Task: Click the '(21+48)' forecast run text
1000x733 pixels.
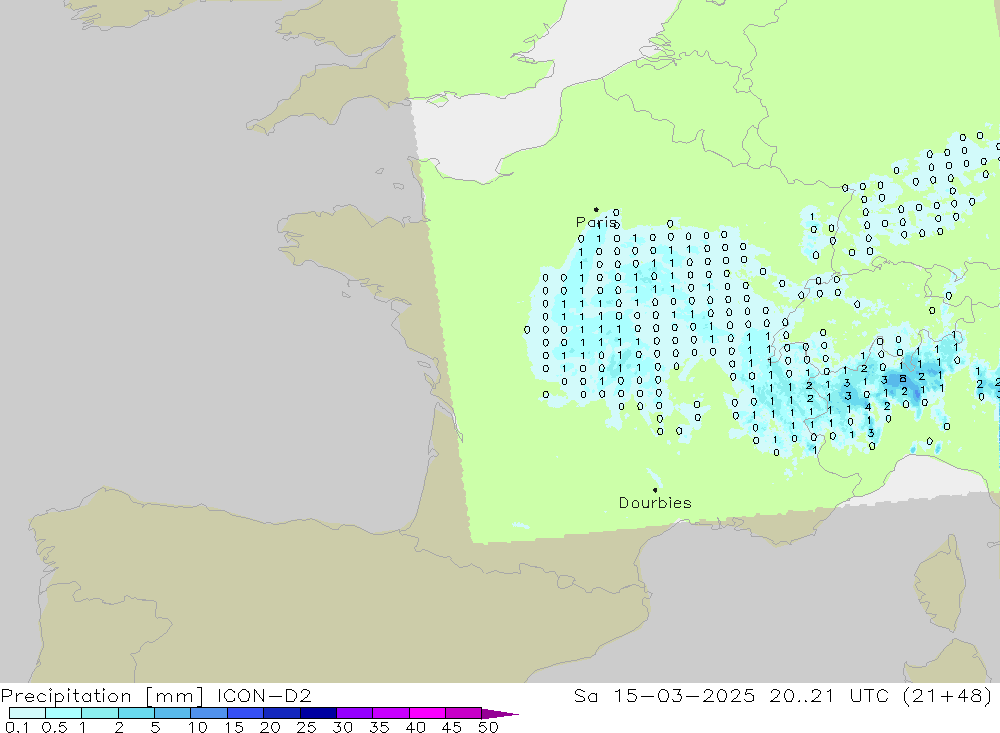Action: tap(948, 695)
